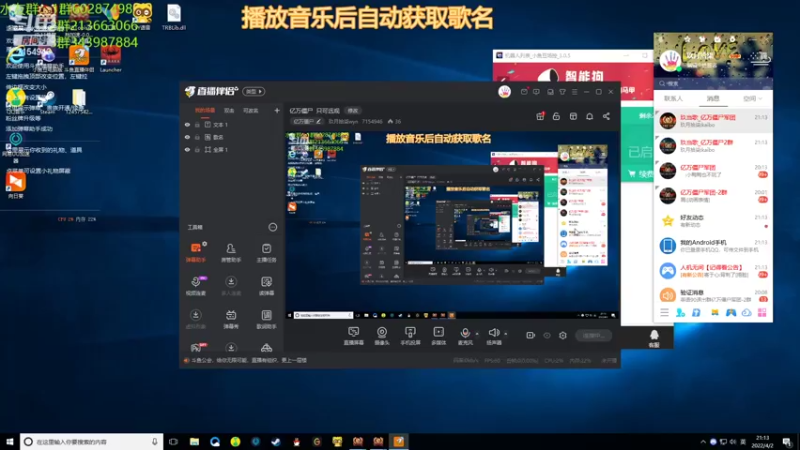Image resolution: width=800 pixels, height=450 pixels.
Task: Click the record video camera icon
Action: point(531,335)
